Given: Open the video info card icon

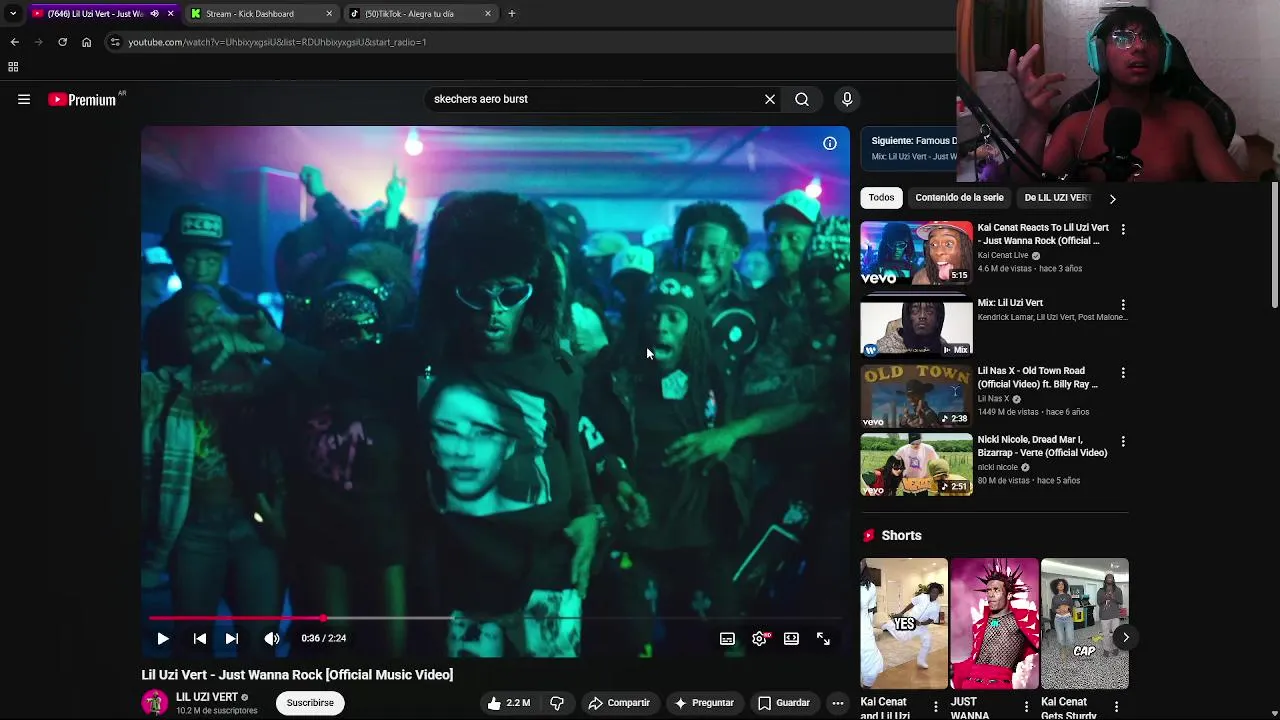Looking at the screenshot, I should point(830,143).
